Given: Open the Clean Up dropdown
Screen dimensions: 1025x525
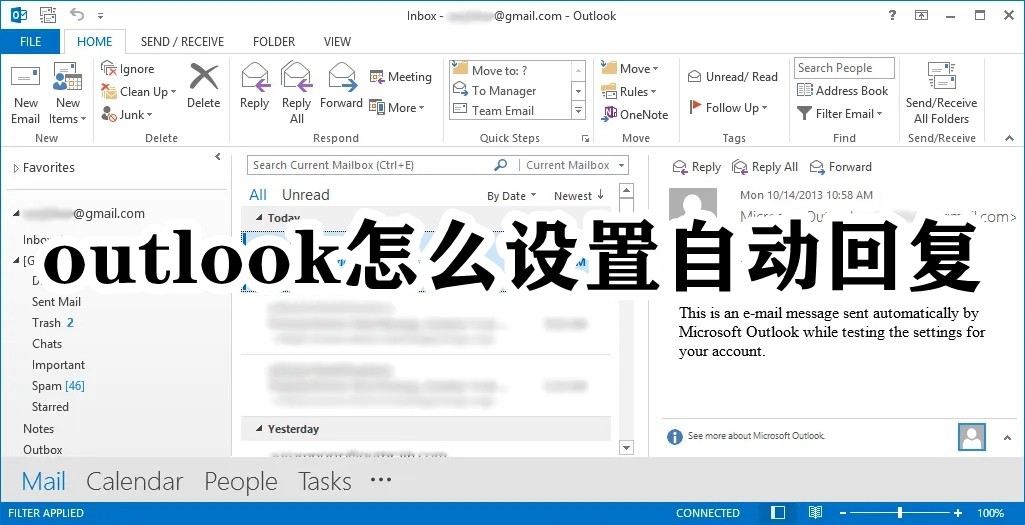Looking at the screenshot, I should pyautogui.click(x=139, y=92).
